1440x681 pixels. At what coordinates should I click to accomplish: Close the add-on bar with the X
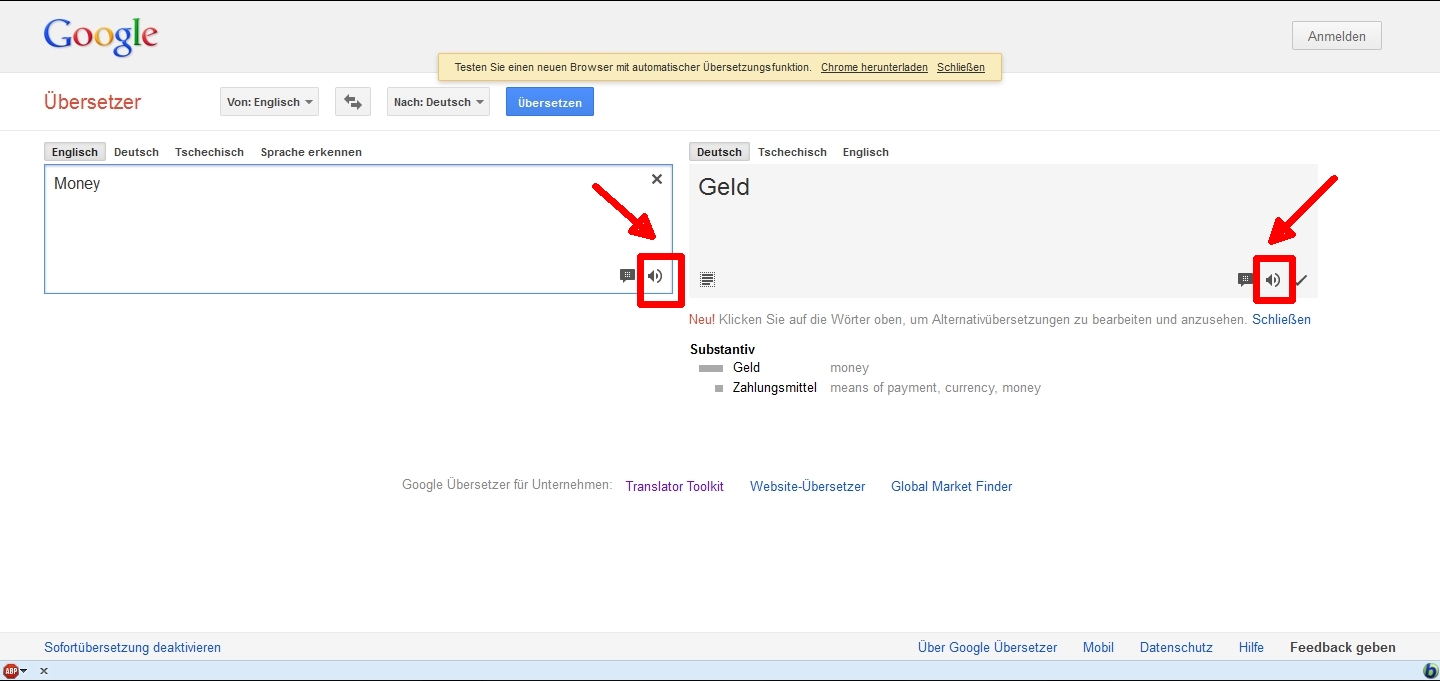coord(43,671)
